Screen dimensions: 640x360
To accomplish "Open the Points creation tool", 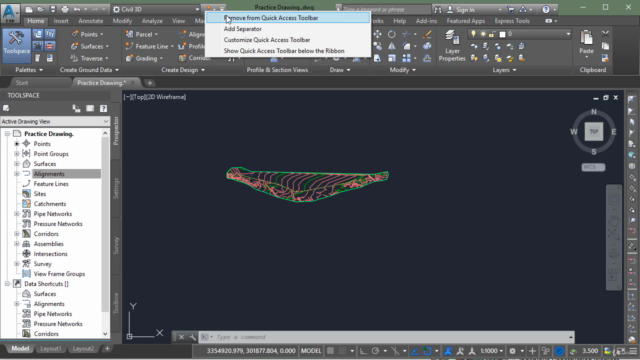I will click(x=87, y=34).
